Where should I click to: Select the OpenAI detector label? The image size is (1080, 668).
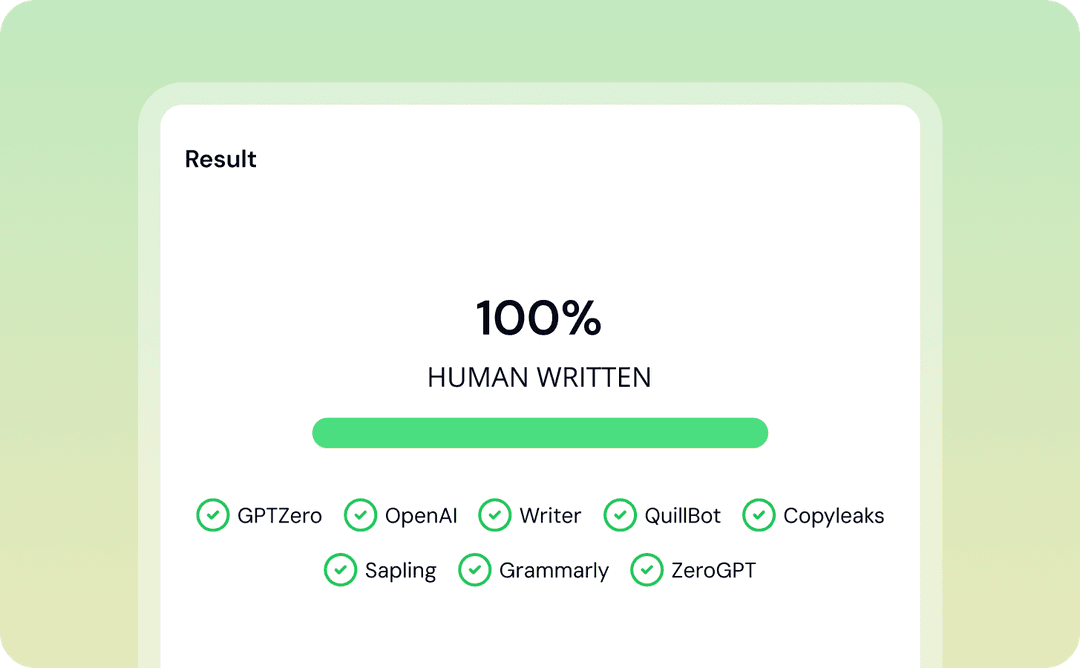pyautogui.click(x=421, y=516)
